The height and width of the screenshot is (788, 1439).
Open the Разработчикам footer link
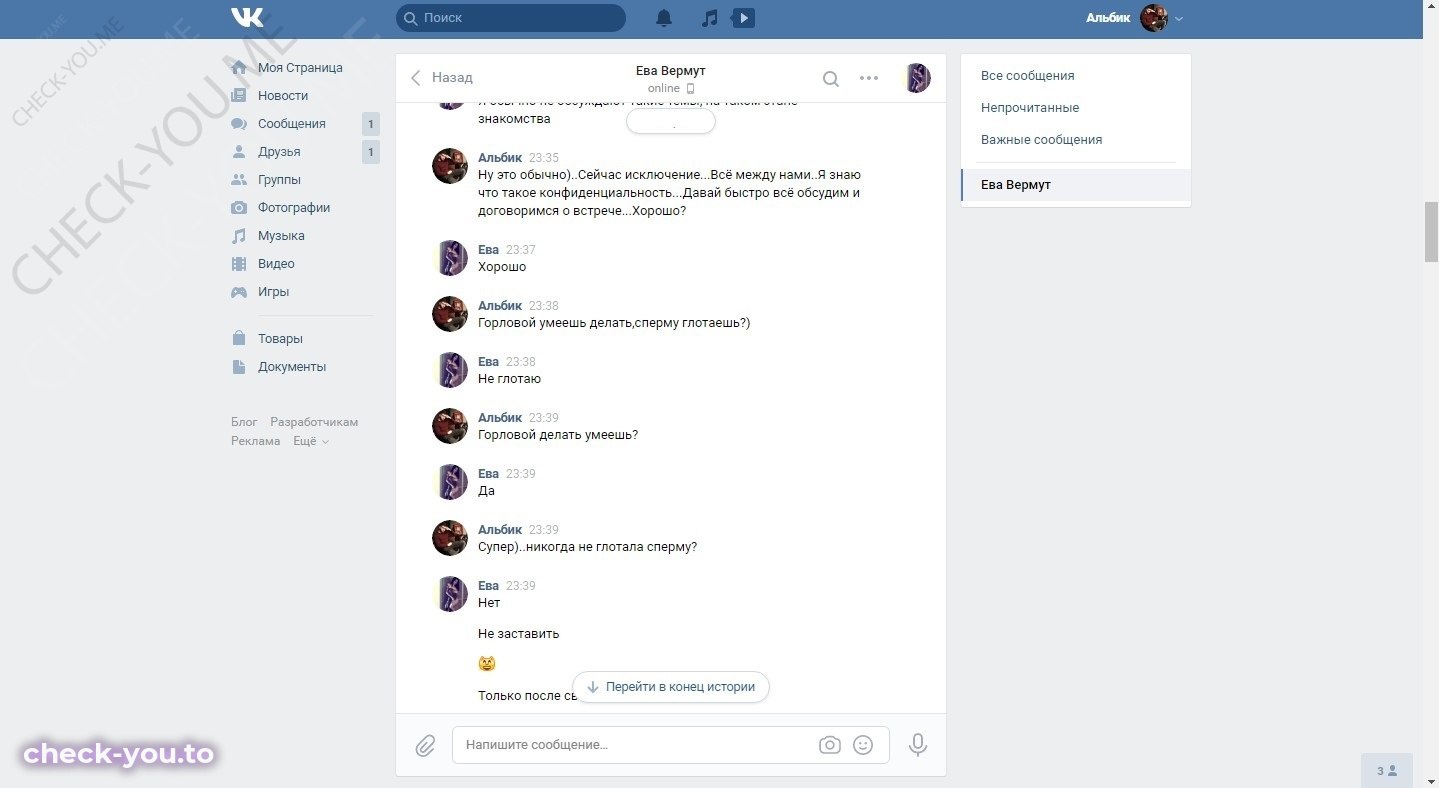pos(314,422)
